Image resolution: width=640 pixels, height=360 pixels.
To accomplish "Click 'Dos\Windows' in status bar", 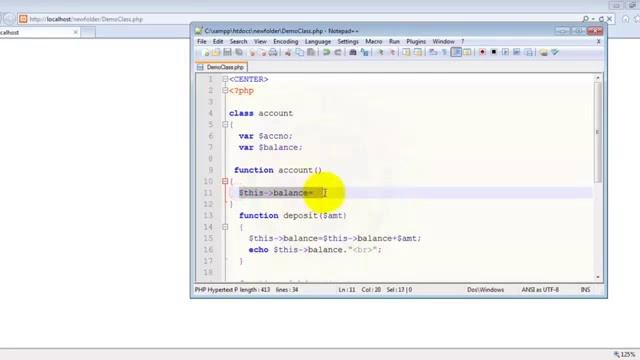I will [486, 290].
